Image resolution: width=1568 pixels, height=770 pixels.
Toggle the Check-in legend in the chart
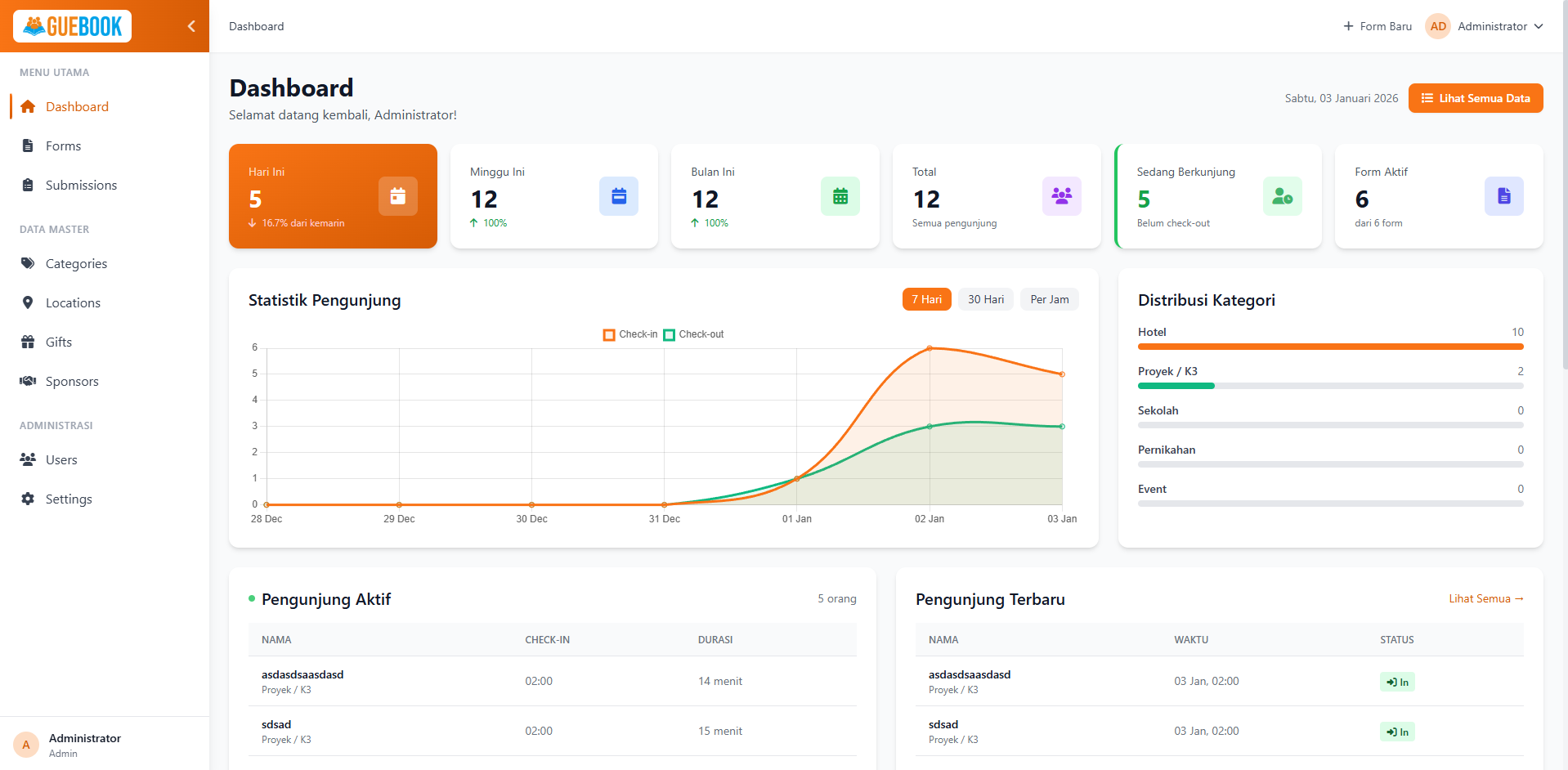point(629,334)
